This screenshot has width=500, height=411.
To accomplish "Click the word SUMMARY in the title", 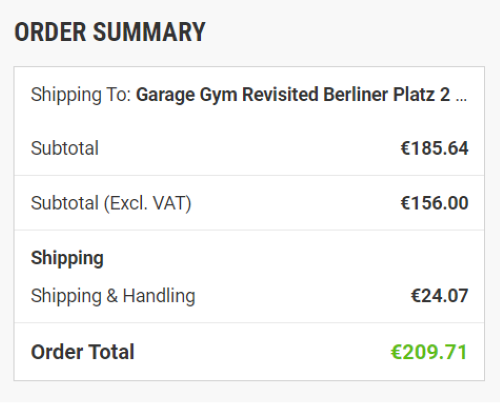I will tap(149, 32).
